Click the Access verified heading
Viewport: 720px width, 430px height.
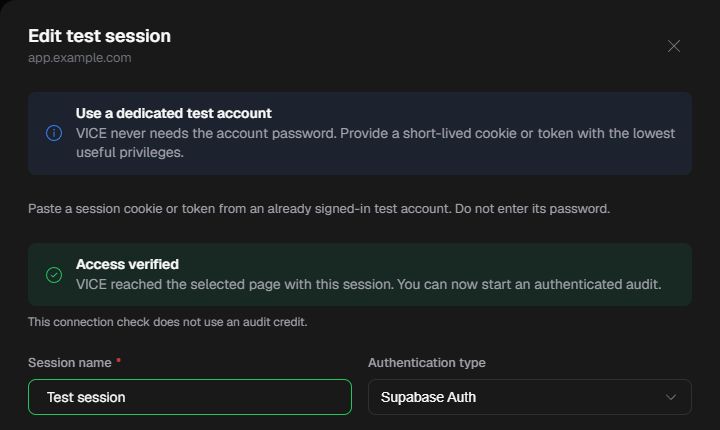coord(127,264)
